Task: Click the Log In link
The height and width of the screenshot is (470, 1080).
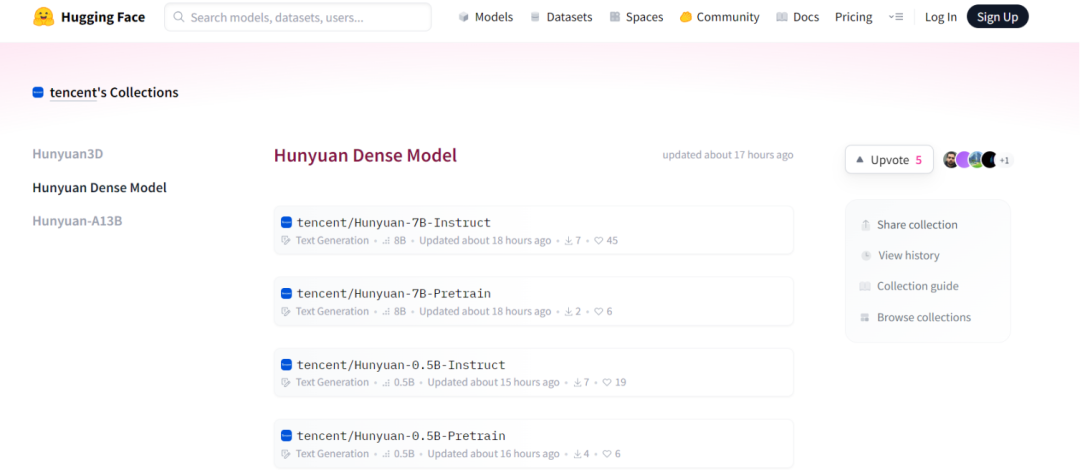Action: coord(941,17)
